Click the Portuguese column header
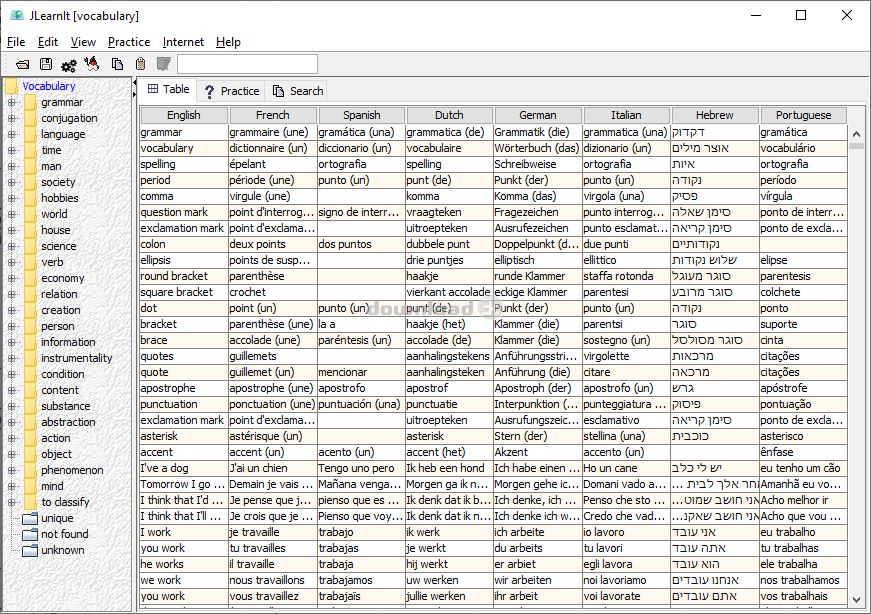Viewport: 871px width, 614px height. 803,115
